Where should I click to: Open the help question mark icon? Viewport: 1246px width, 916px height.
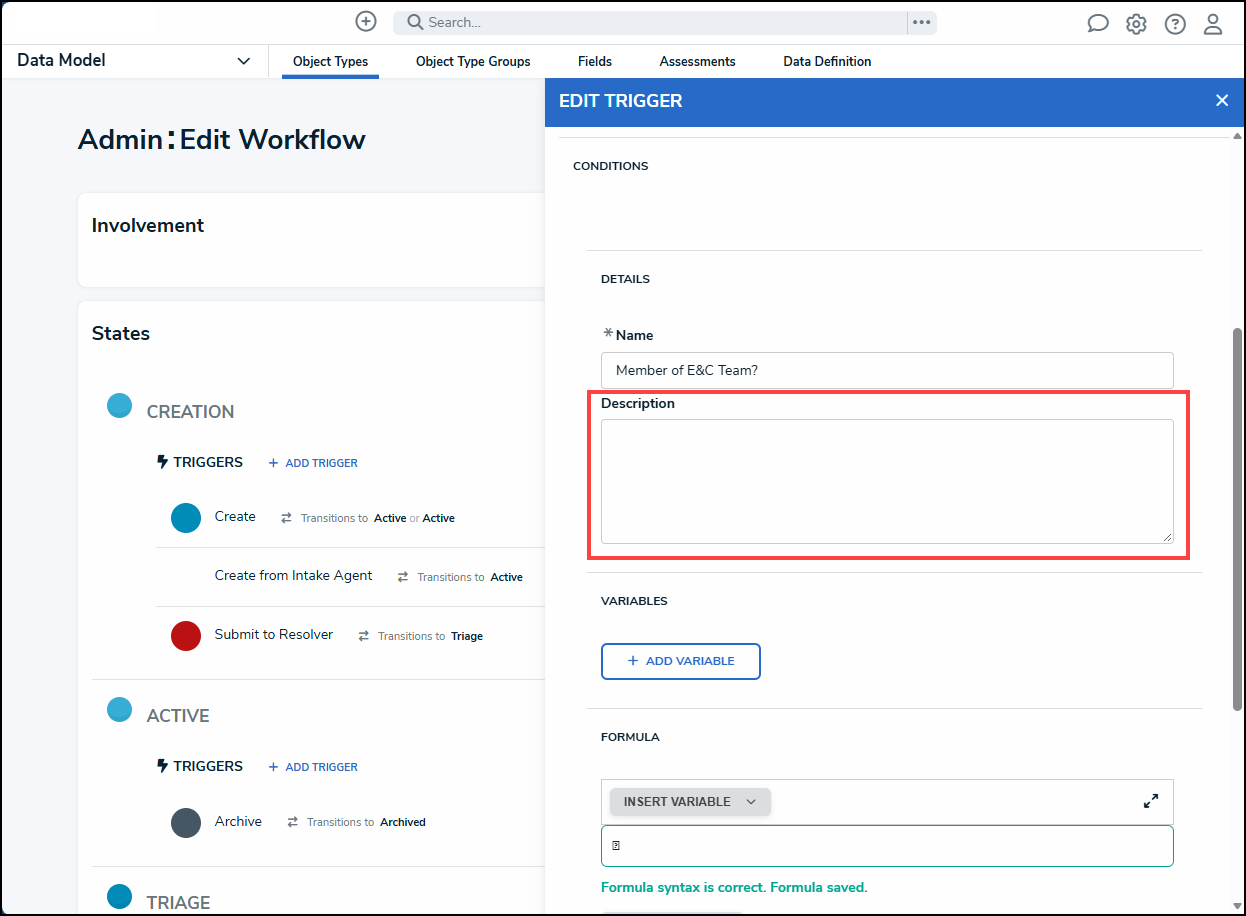click(1175, 24)
